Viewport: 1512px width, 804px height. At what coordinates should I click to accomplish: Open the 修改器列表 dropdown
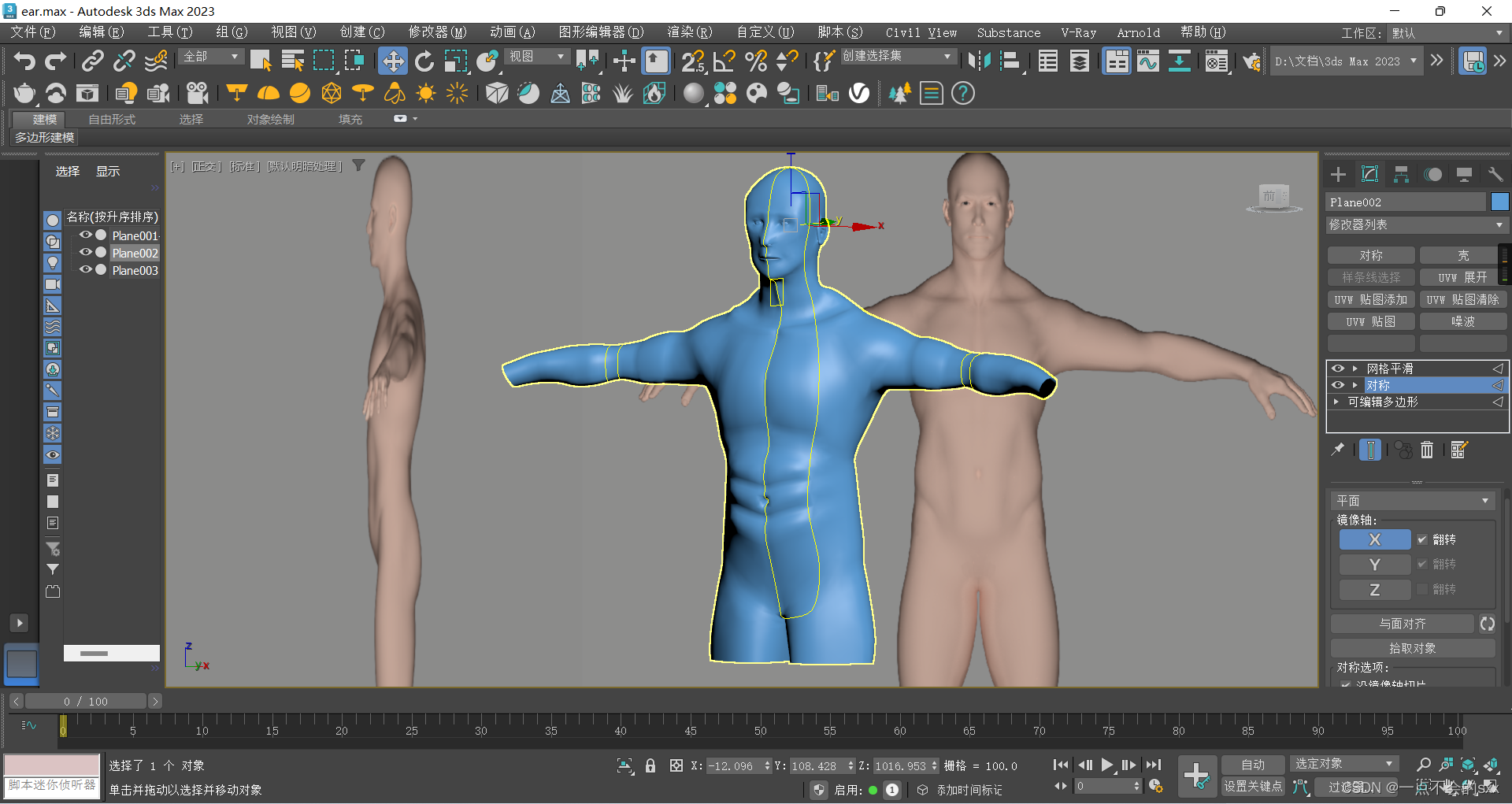click(x=1417, y=224)
